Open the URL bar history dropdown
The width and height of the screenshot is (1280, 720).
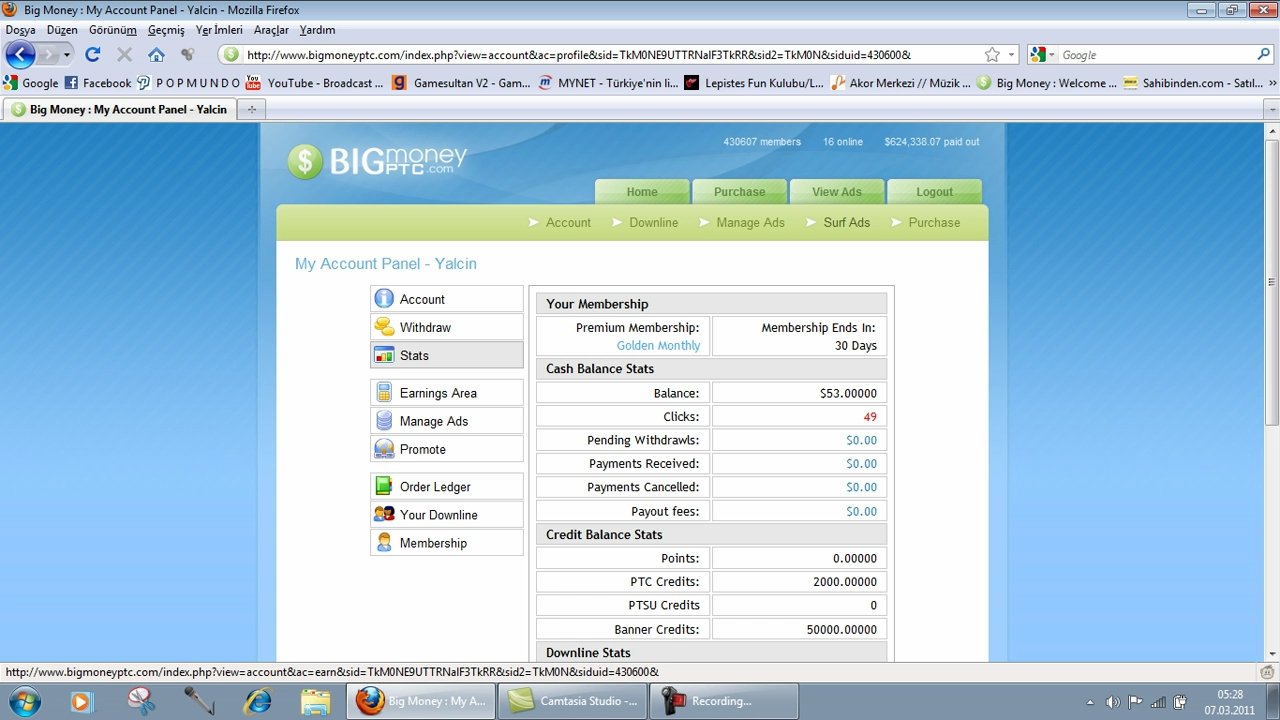(1011, 55)
